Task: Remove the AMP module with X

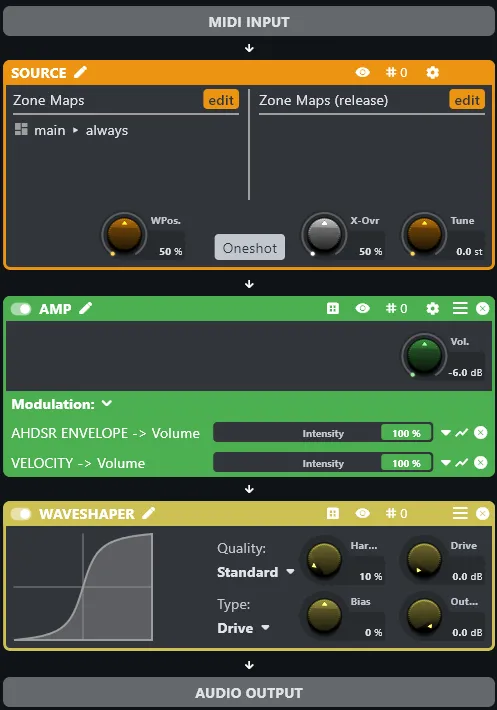Action: [x=483, y=308]
